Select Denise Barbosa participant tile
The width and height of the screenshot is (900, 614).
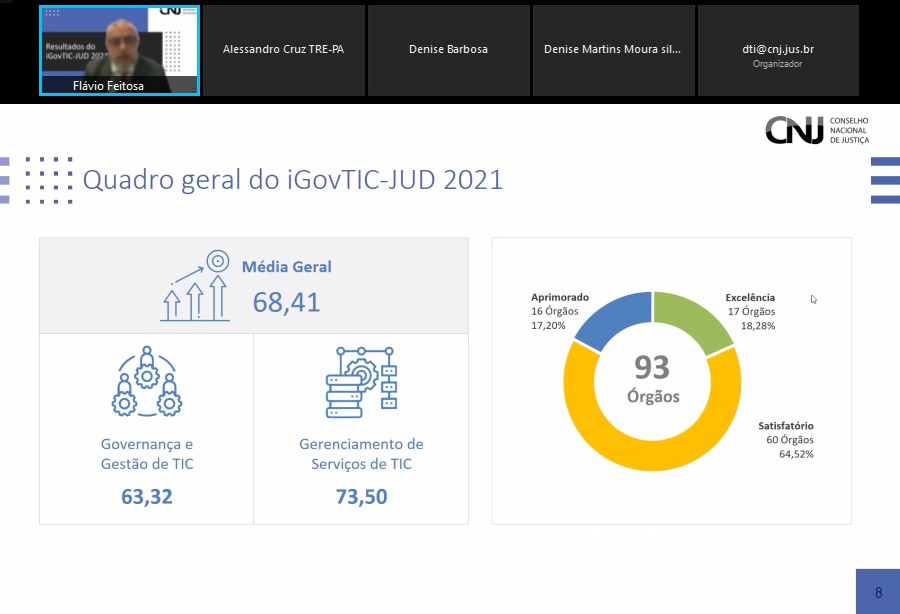click(x=448, y=50)
